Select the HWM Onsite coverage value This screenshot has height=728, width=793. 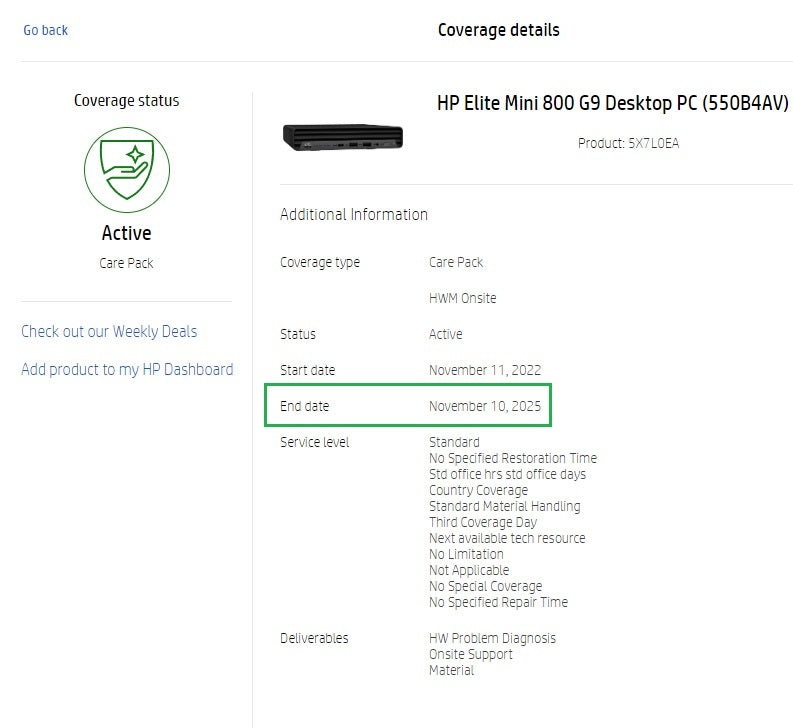[x=463, y=298]
